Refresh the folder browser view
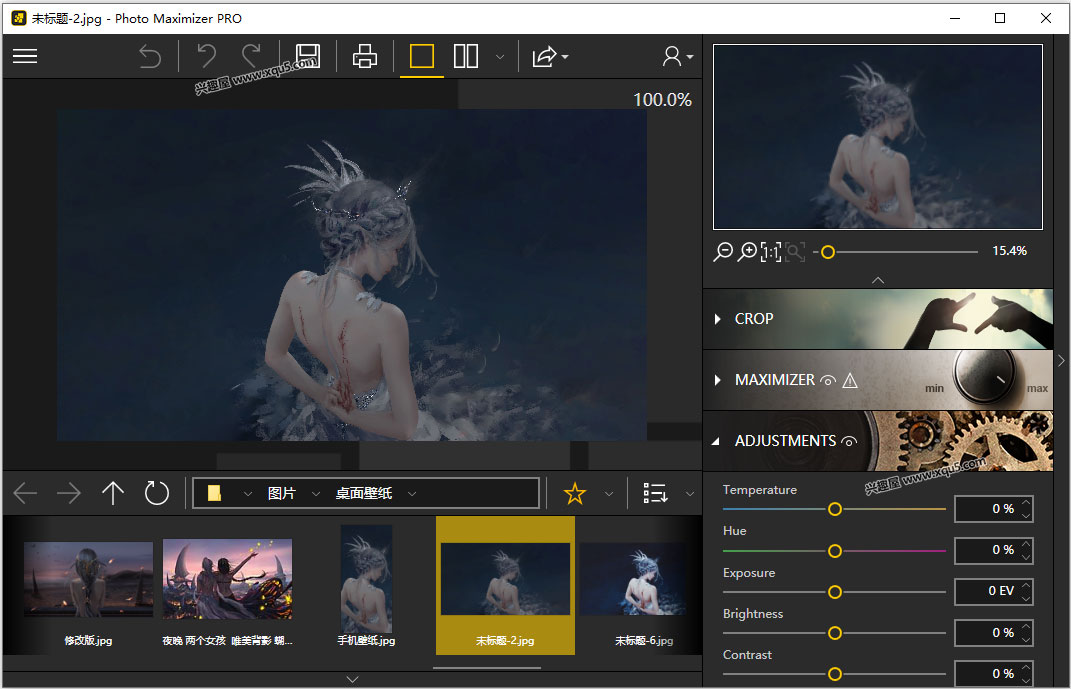Screen dimensions: 1071x689 coord(157,493)
